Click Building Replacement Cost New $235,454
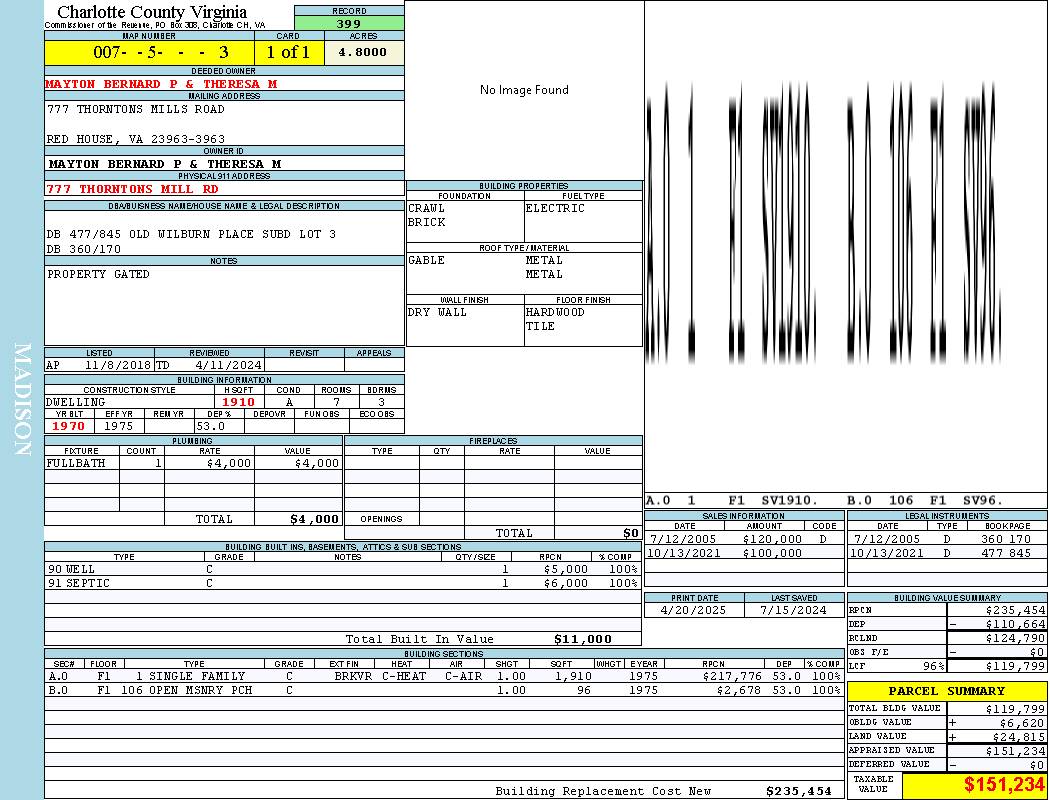This screenshot has width=1050, height=800. pyautogui.click(x=798, y=791)
